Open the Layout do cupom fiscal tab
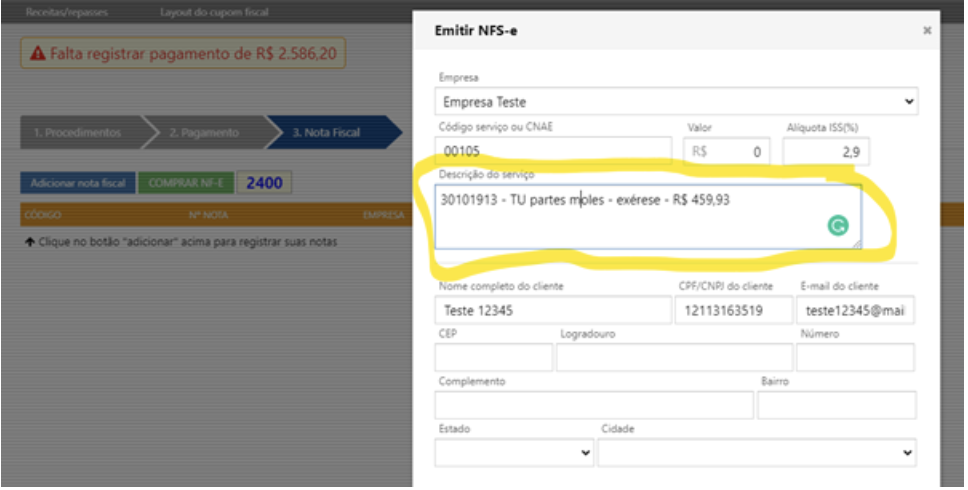 click(x=214, y=12)
